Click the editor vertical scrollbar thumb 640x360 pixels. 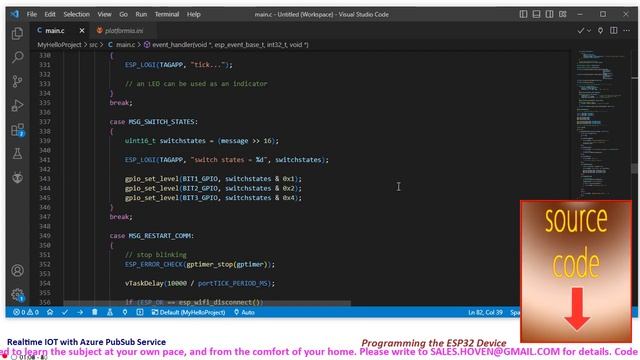pos(634,168)
